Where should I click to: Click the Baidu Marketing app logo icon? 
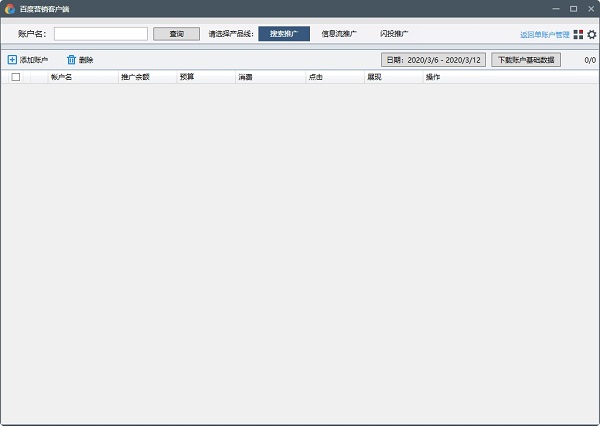[x=10, y=9]
